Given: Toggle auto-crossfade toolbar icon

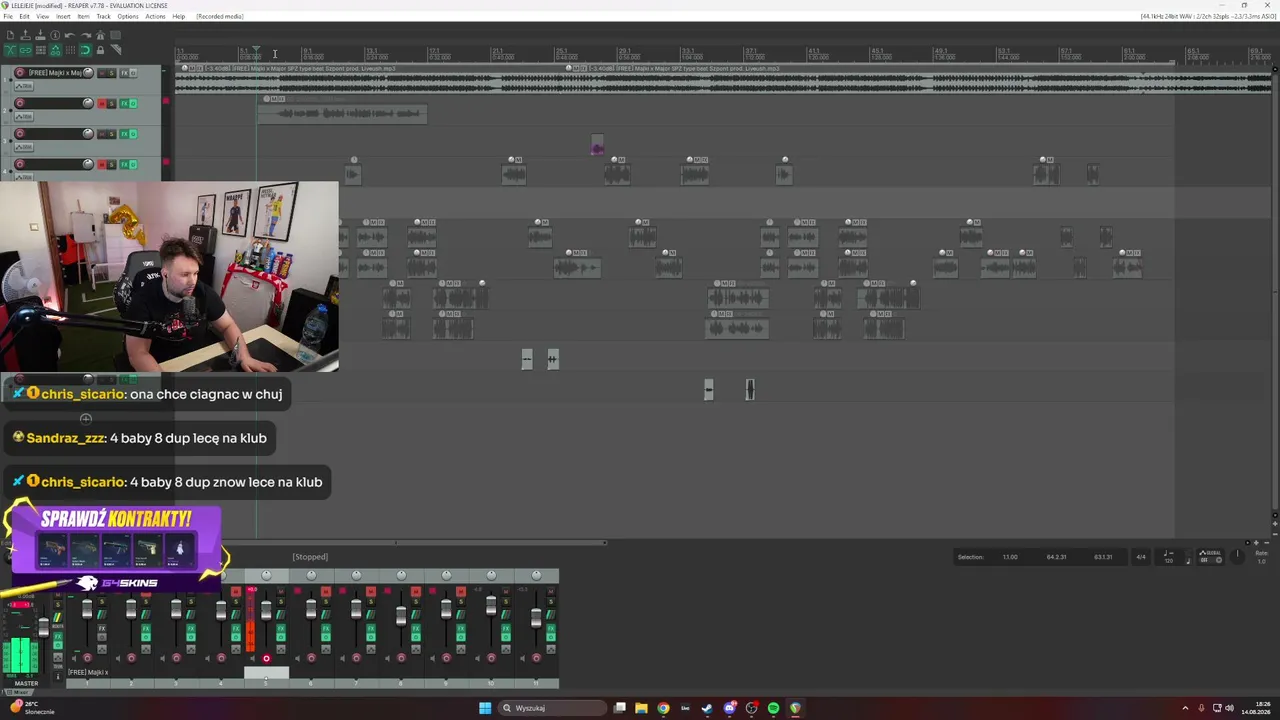Looking at the screenshot, I should pyautogui.click(x=10, y=50).
